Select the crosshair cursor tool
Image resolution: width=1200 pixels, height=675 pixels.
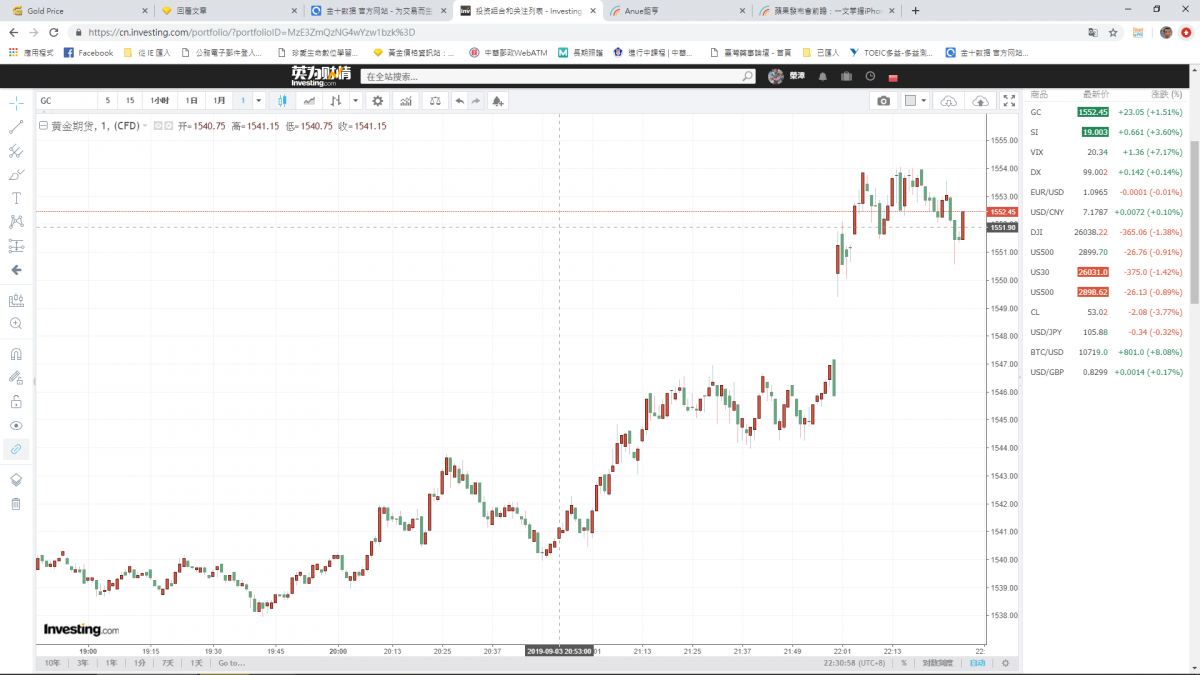pos(16,103)
